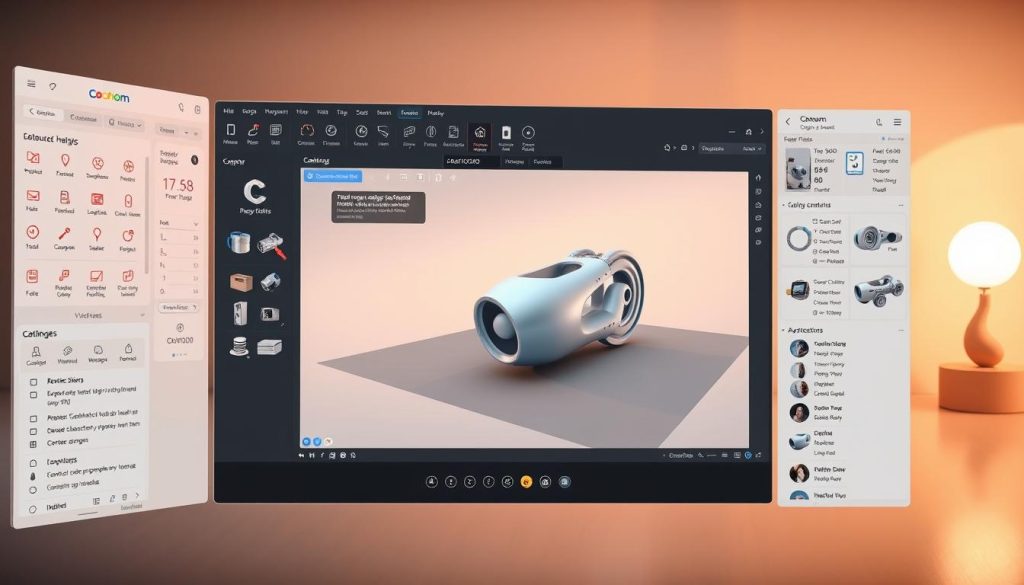Select the red brush icon in left panel grid

coord(64,234)
